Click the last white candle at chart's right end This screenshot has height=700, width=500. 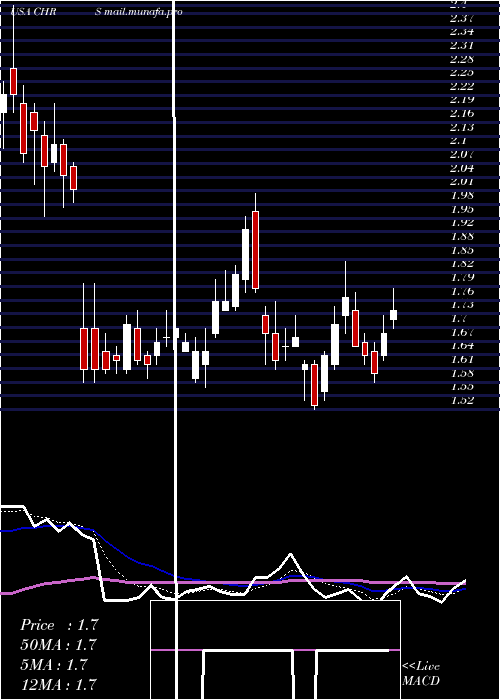click(x=393, y=315)
